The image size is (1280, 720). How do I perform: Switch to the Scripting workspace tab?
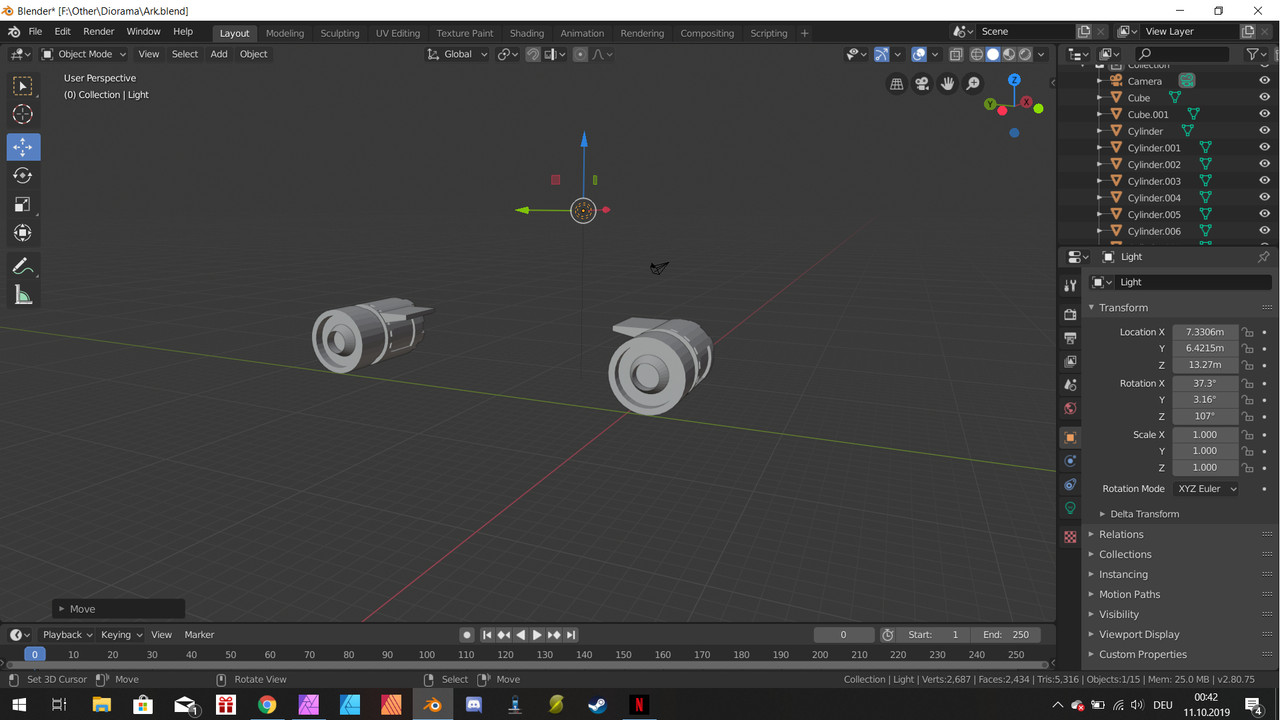769,33
